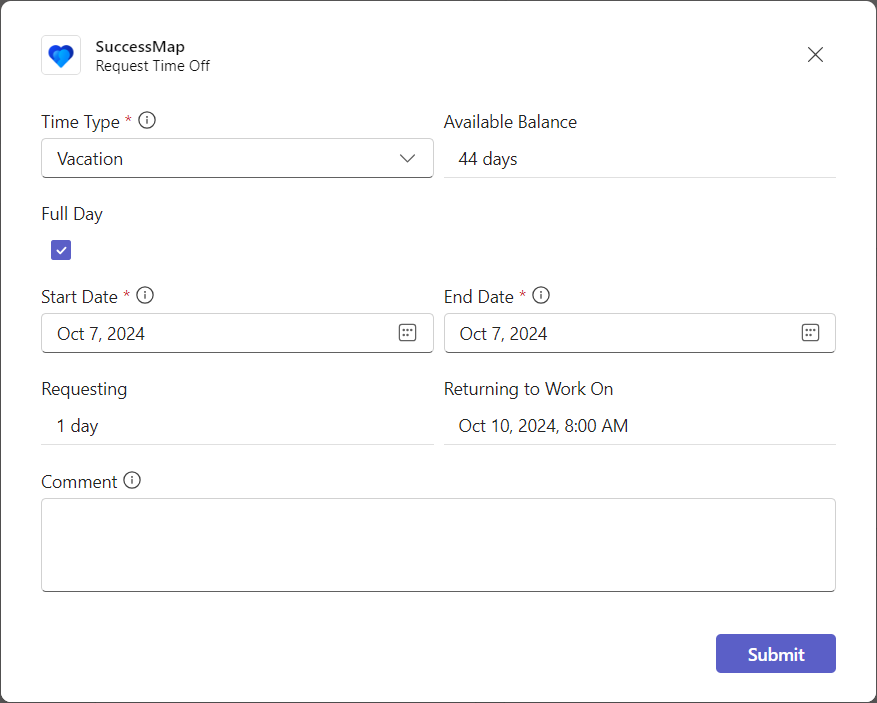Click the Available Balance 44 days value

pos(488,159)
